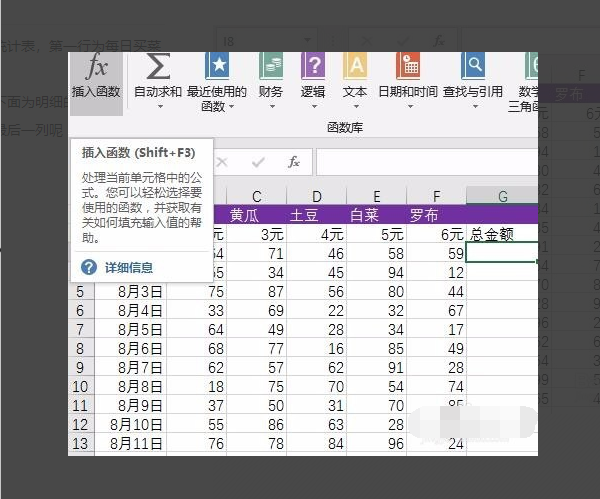
Task: Expand the dropdown arrow under 逻辑
Action: point(313,107)
